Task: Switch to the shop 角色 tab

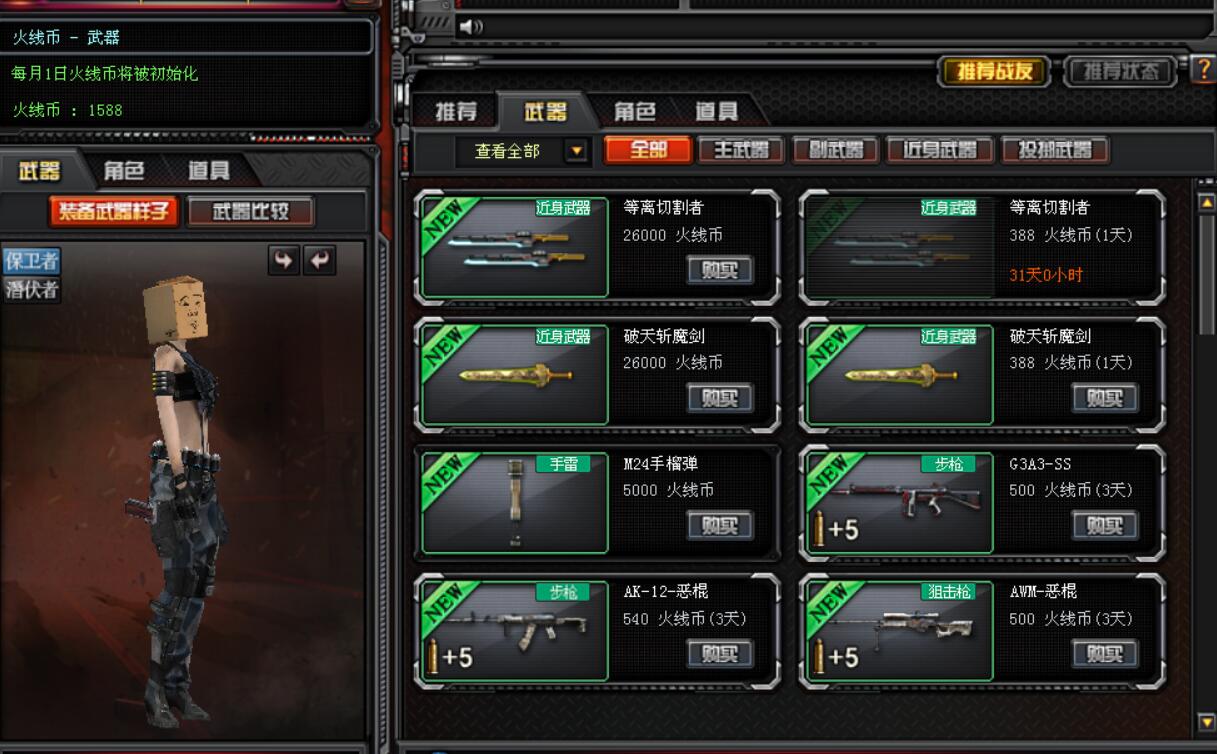Action: click(x=634, y=111)
